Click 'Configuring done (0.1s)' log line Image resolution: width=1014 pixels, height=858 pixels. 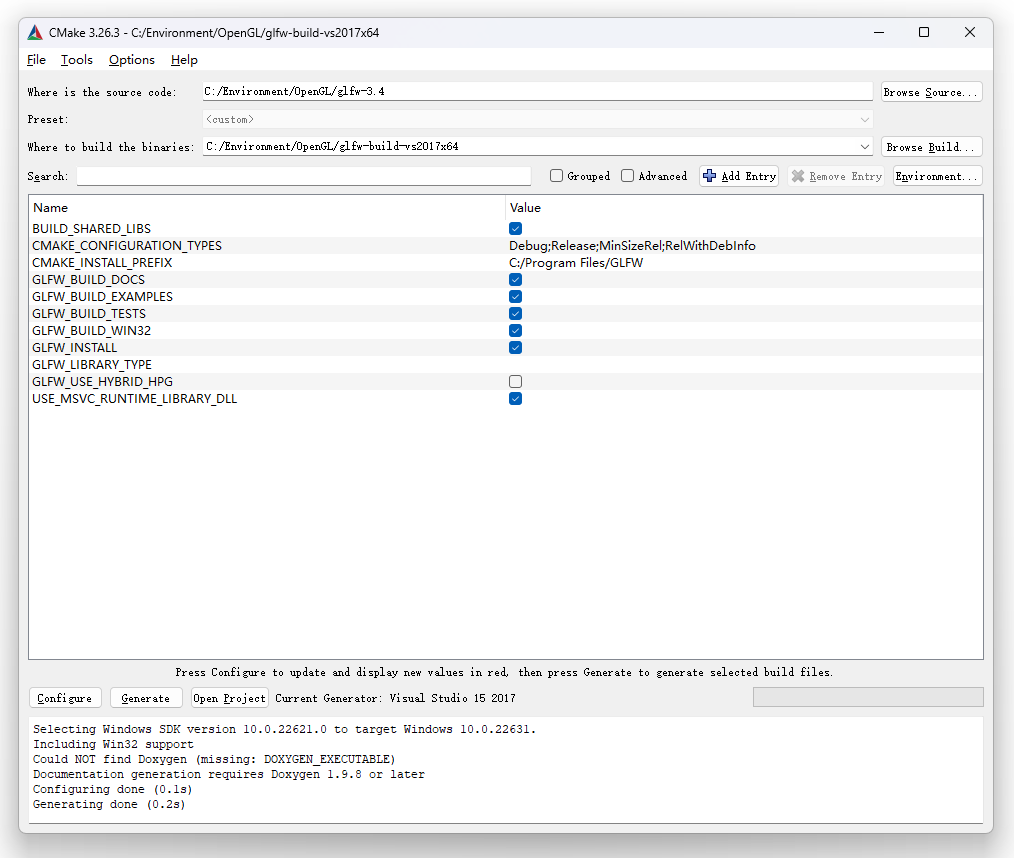click(x=113, y=789)
